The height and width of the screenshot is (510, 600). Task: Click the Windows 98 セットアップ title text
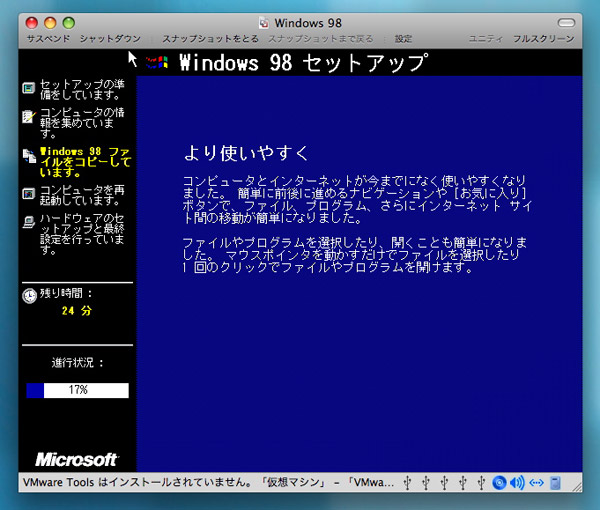tap(303, 63)
